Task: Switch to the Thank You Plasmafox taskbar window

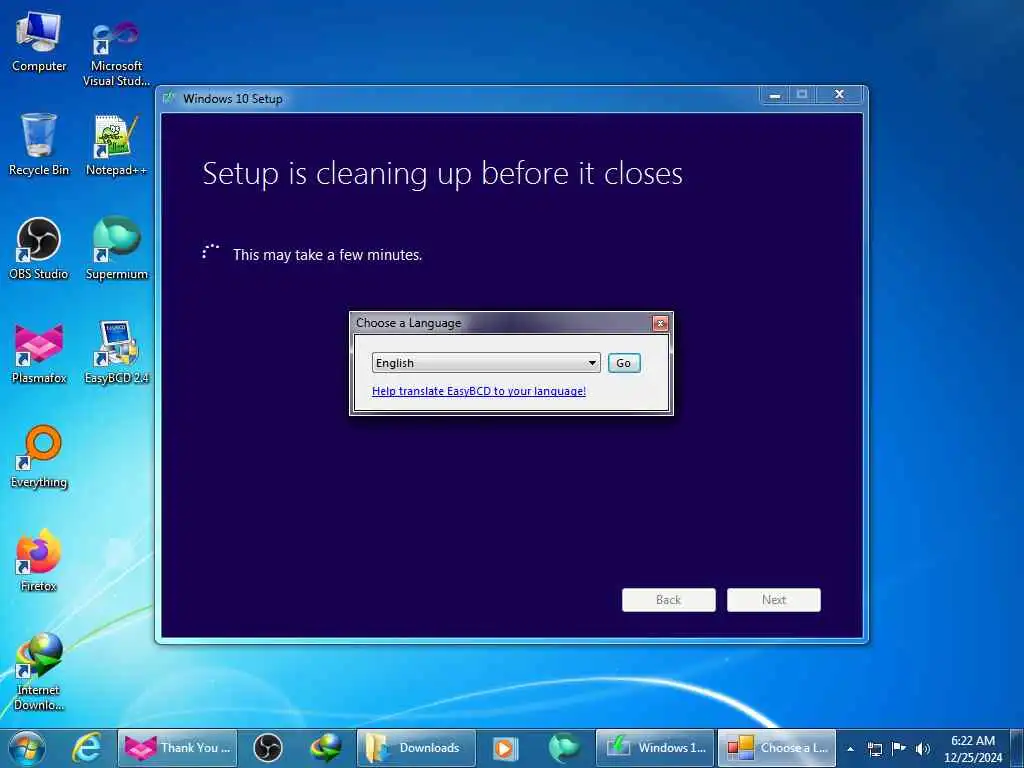Action: click(178, 748)
